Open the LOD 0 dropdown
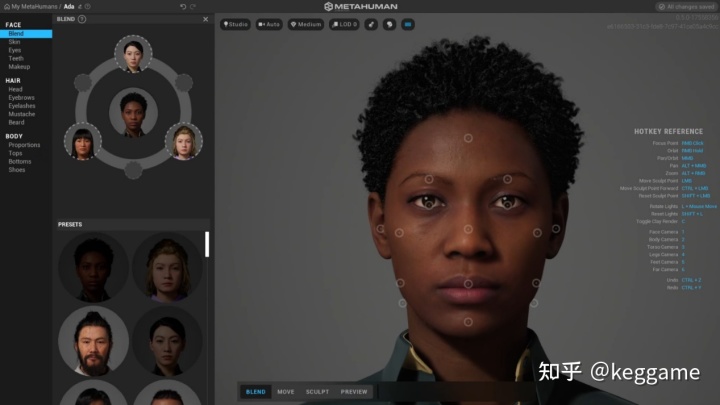Image resolution: width=720 pixels, height=405 pixels. pos(344,24)
